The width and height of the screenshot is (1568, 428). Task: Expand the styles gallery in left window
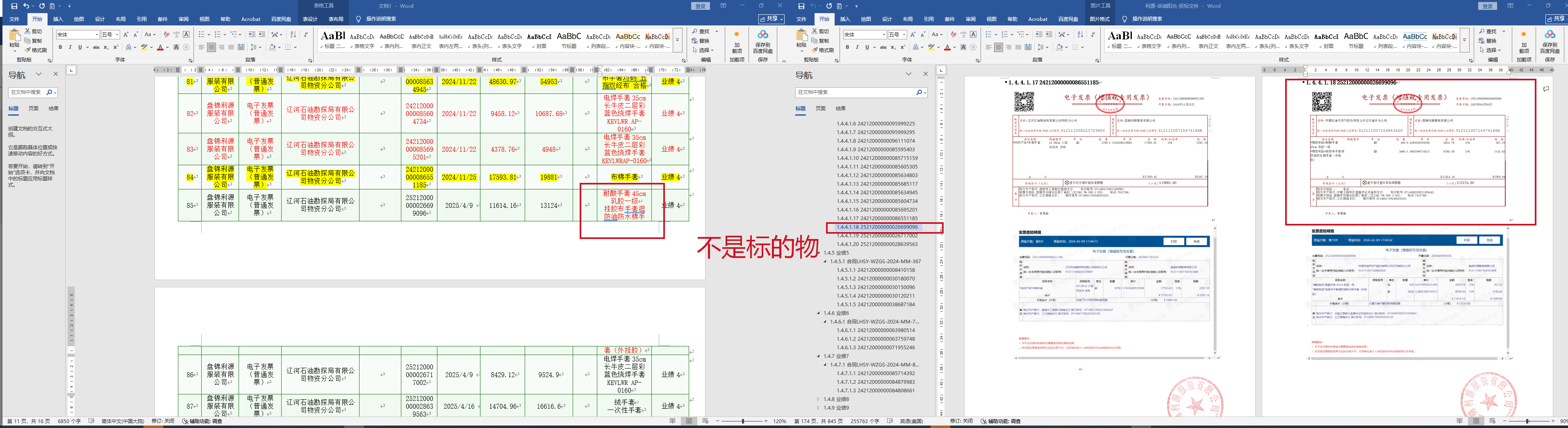pos(678,40)
